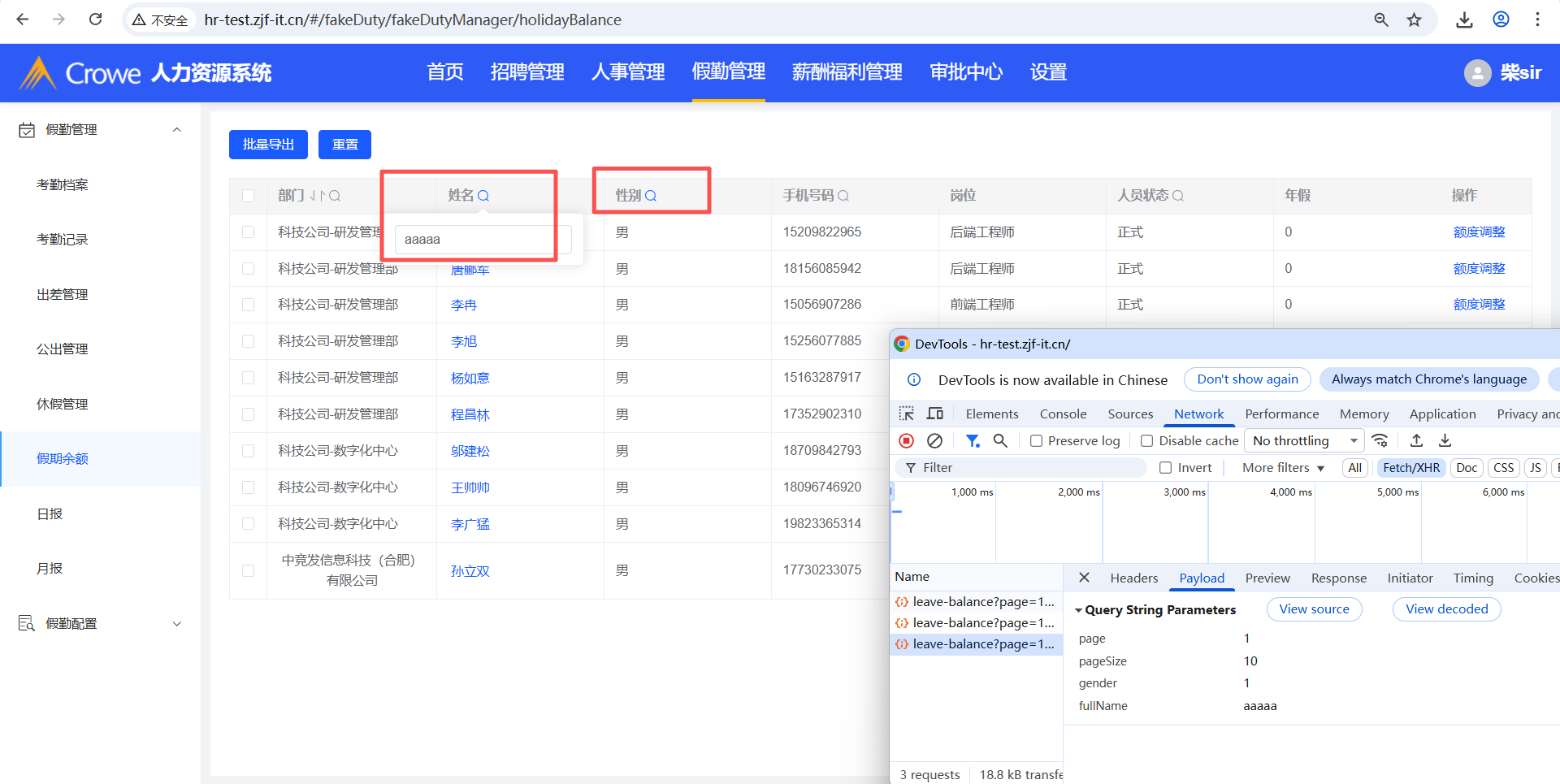Open 薪酬福利管理 in the top menu
This screenshot has height=784, width=1560.
(x=847, y=72)
